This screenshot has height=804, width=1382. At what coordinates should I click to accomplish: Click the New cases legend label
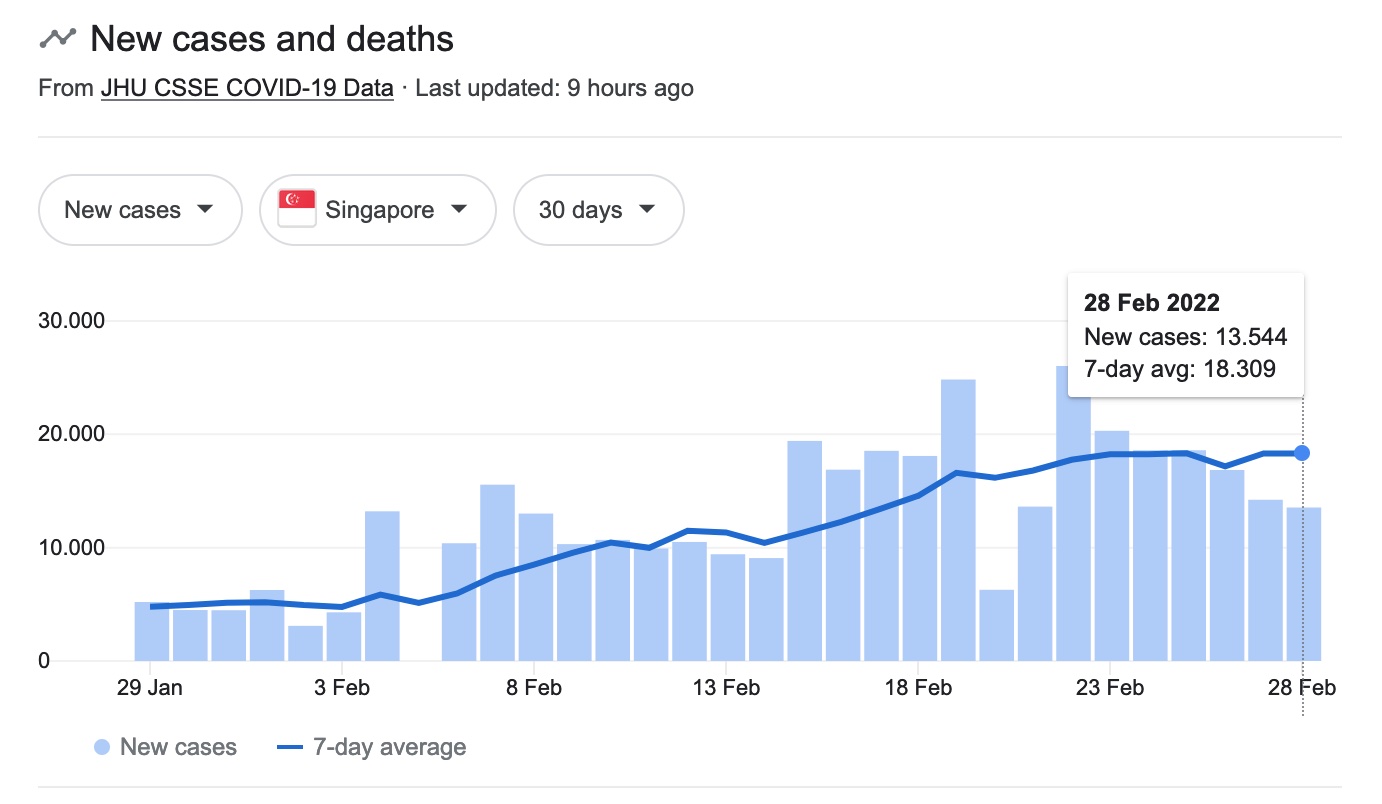(178, 747)
